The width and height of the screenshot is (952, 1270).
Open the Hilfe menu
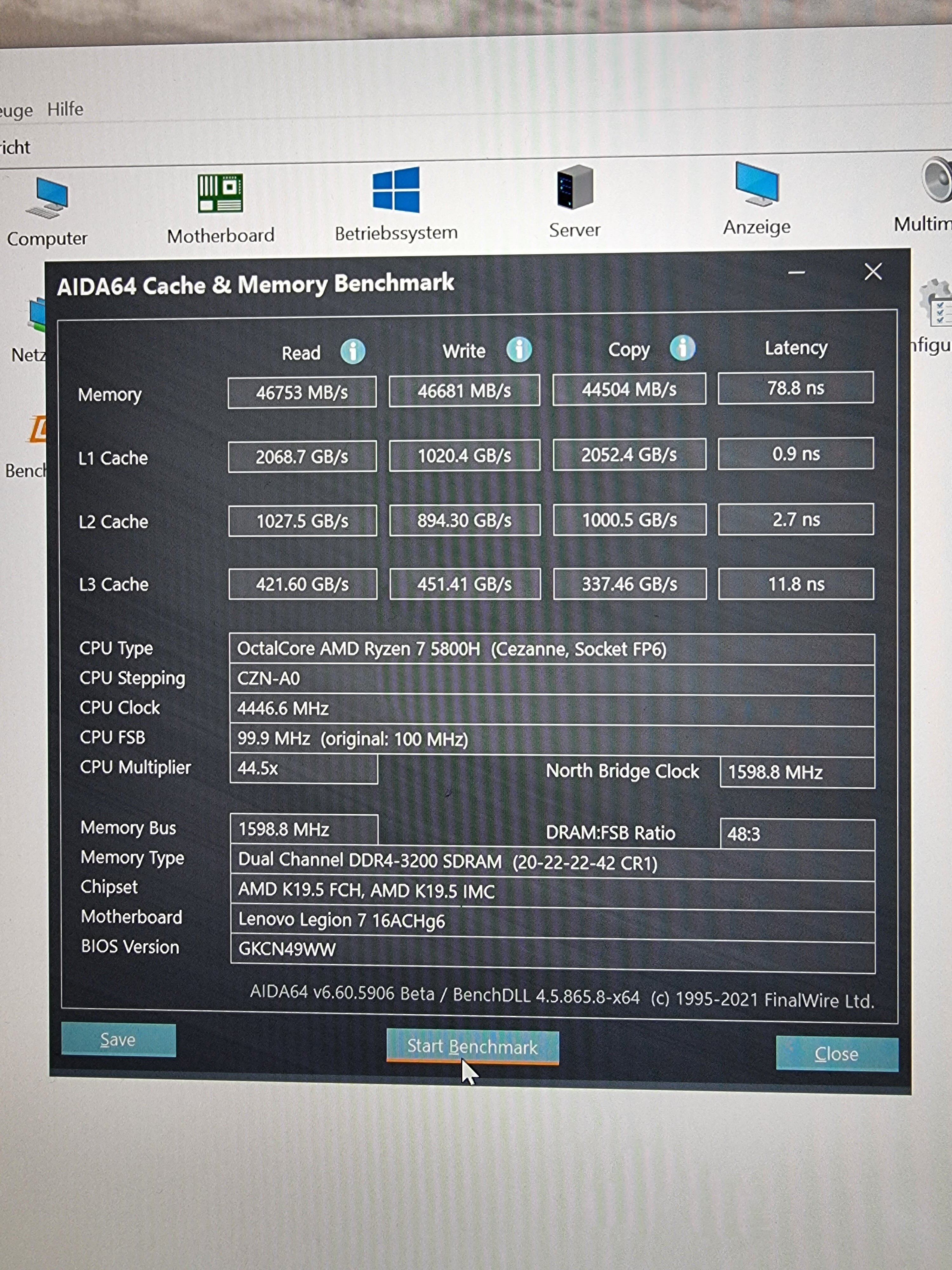[x=65, y=109]
